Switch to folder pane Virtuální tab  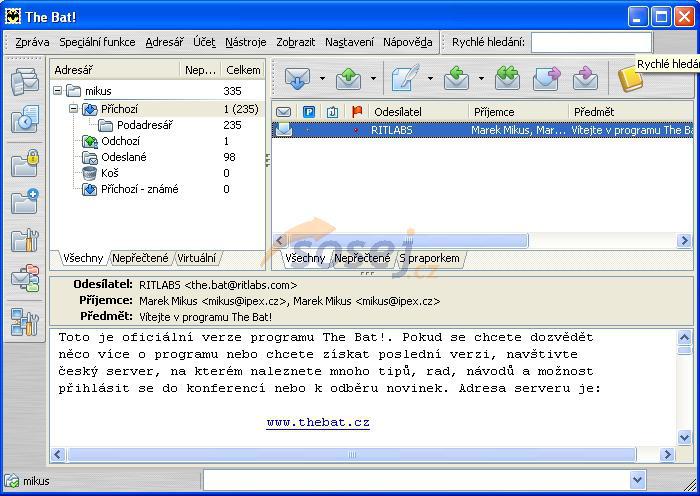(x=196, y=258)
